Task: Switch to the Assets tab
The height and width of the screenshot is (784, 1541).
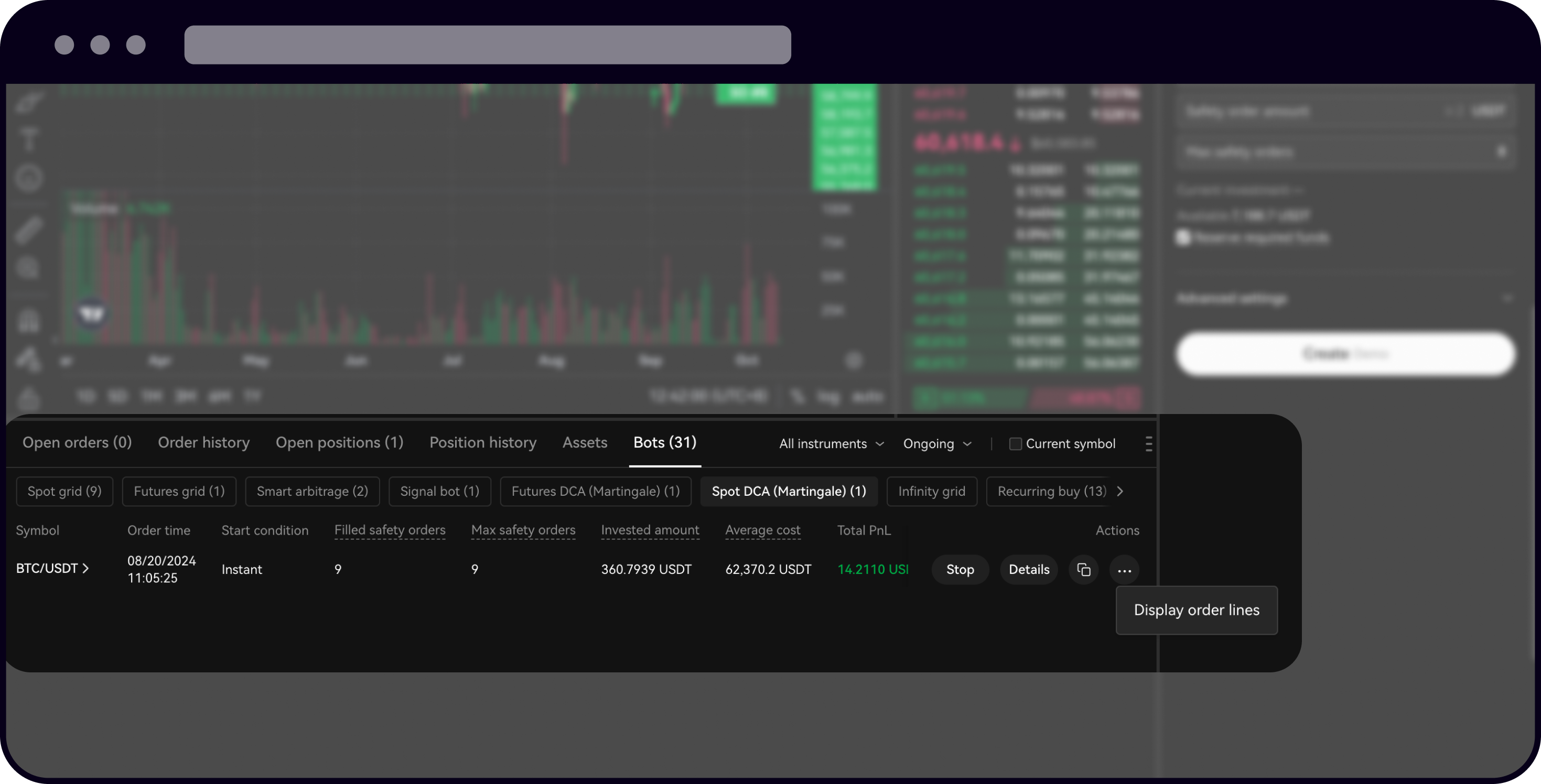Action: 585,442
